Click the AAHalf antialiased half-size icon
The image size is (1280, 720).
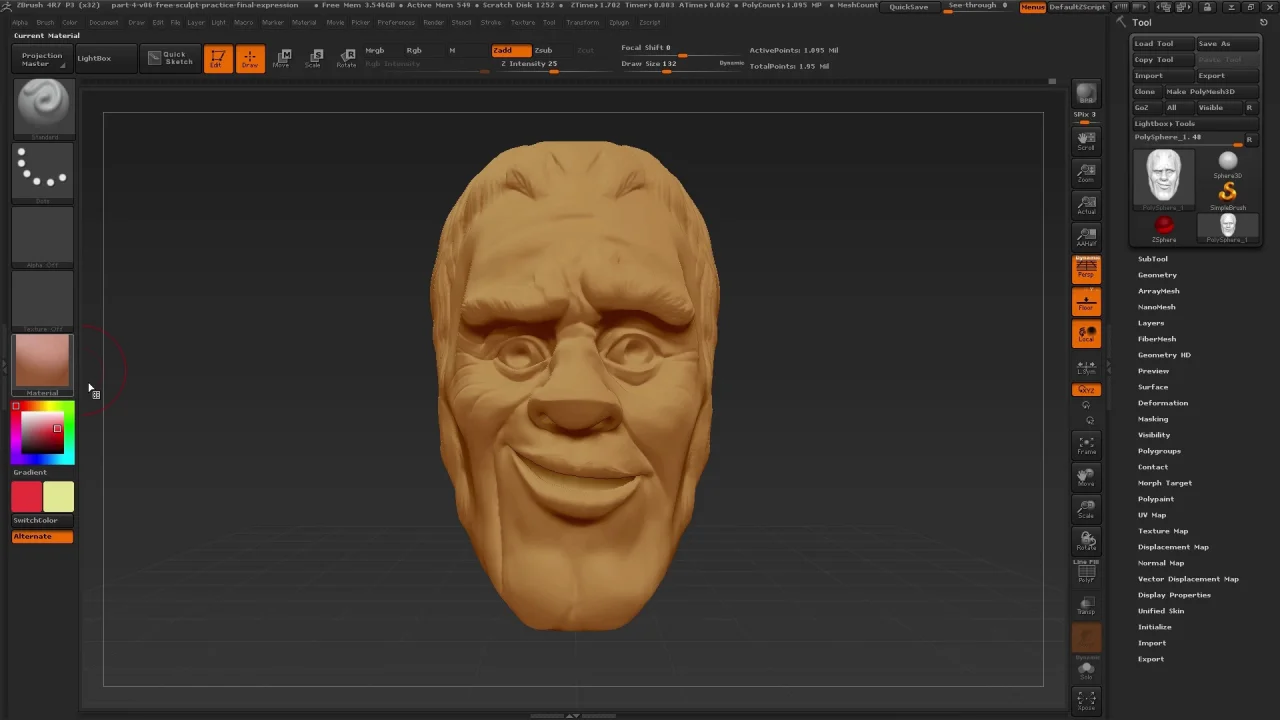coord(1086,236)
